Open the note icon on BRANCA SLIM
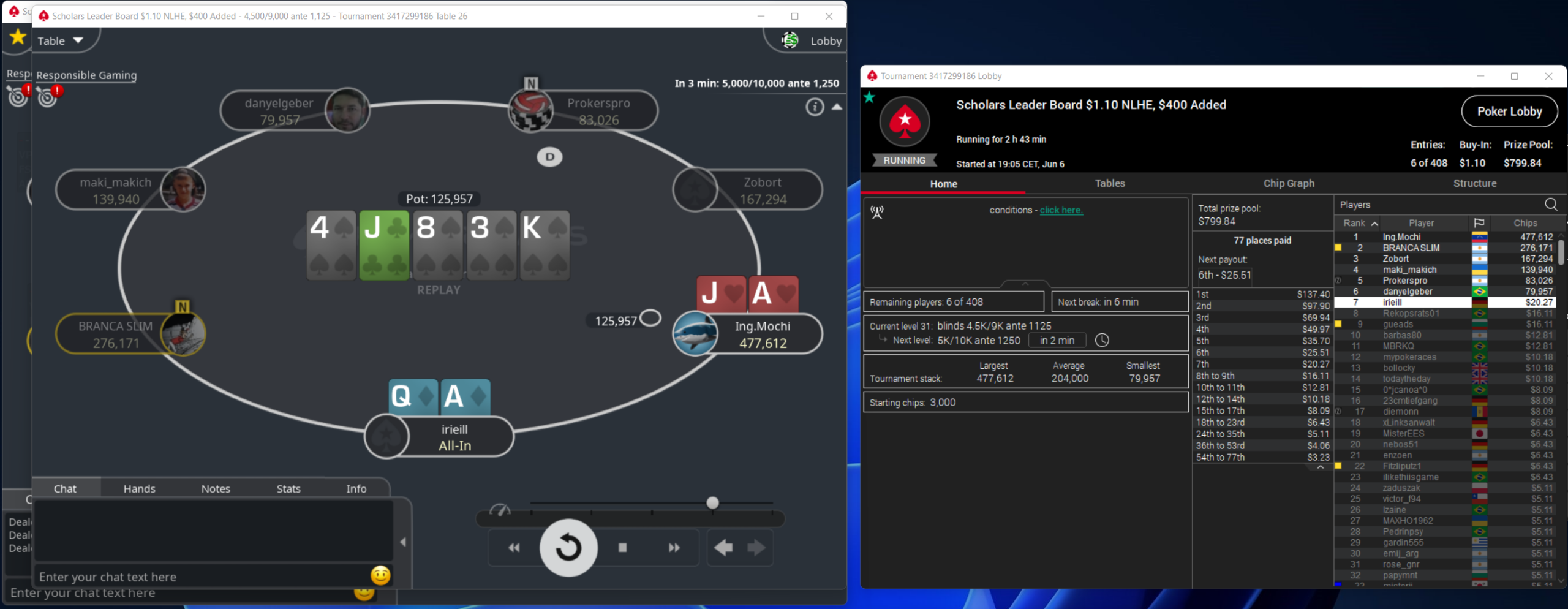Viewport: 1568px width, 609px height. click(182, 307)
